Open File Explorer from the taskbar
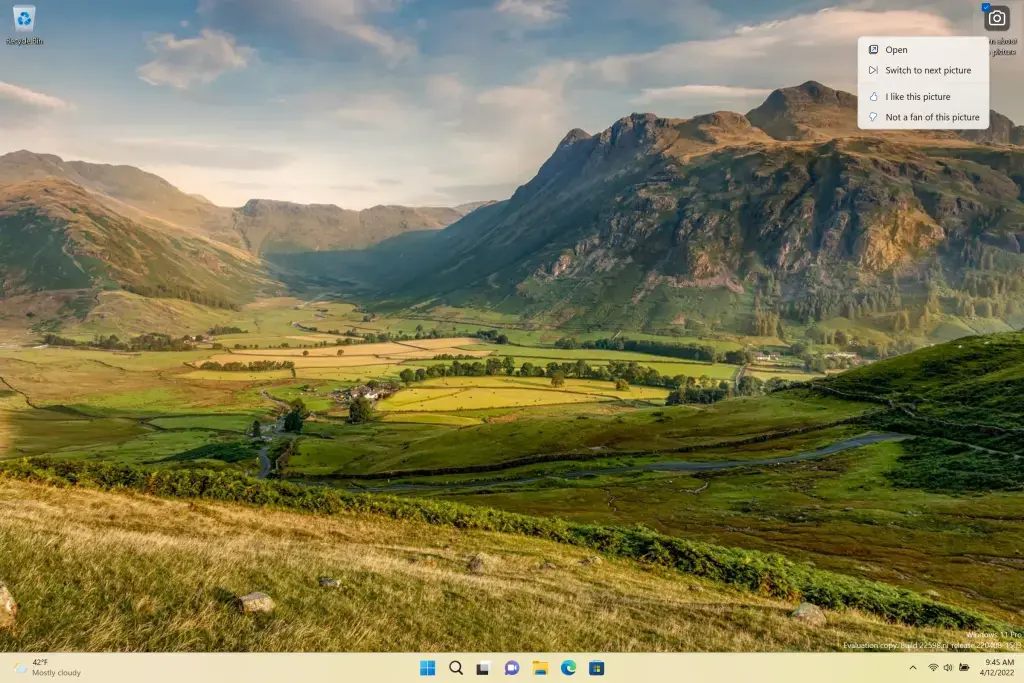Image resolution: width=1024 pixels, height=683 pixels. pos(540,667)
